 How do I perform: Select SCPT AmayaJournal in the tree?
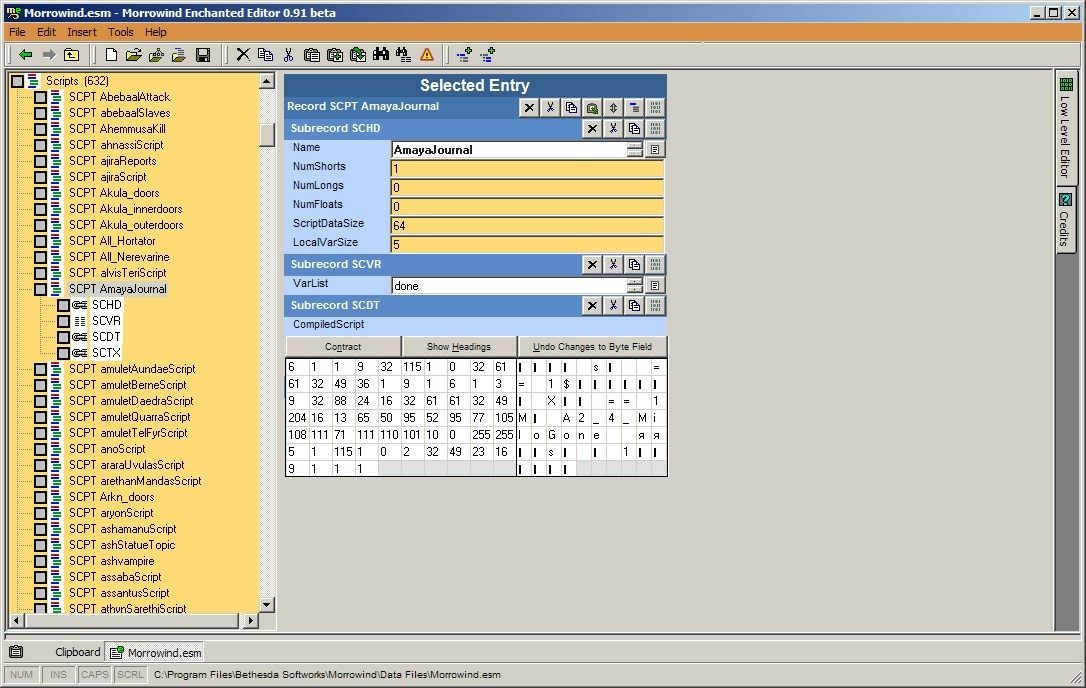pyautogui.click(x=118, y=289)
